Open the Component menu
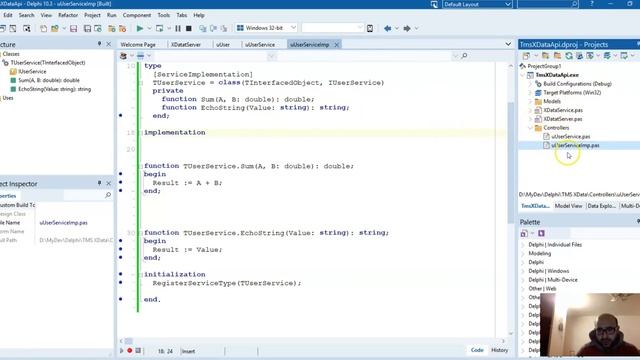The width and height of the screenshot is (640, 360). [137, 15]
